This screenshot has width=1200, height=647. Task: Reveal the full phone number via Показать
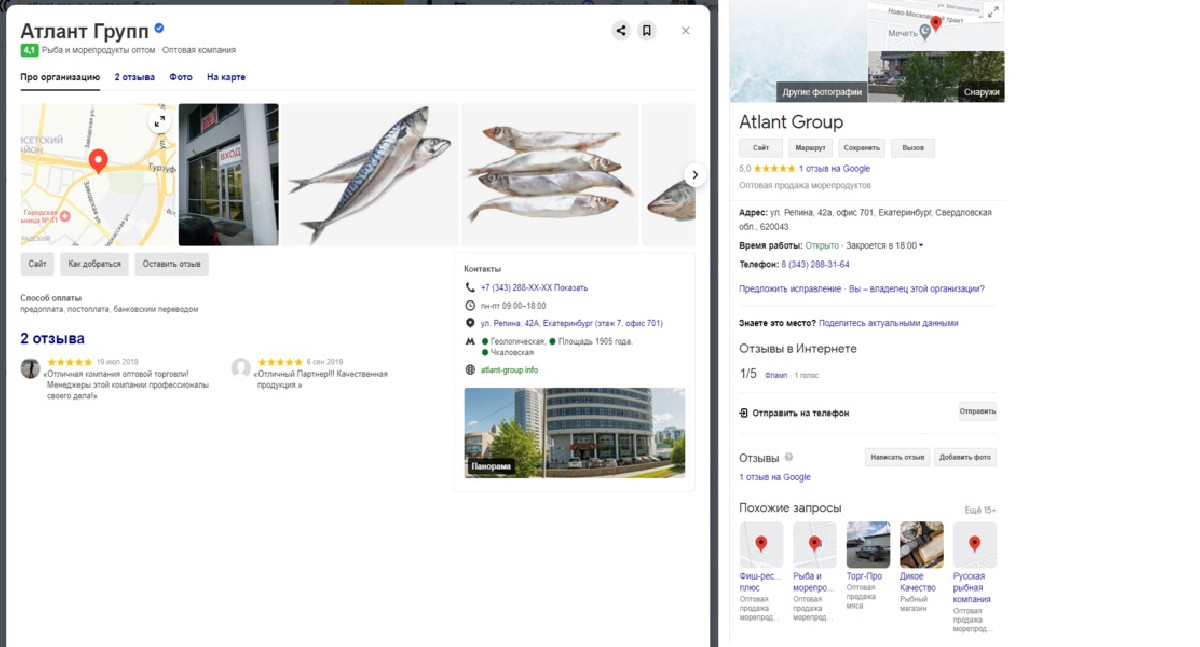coord(572,288)
